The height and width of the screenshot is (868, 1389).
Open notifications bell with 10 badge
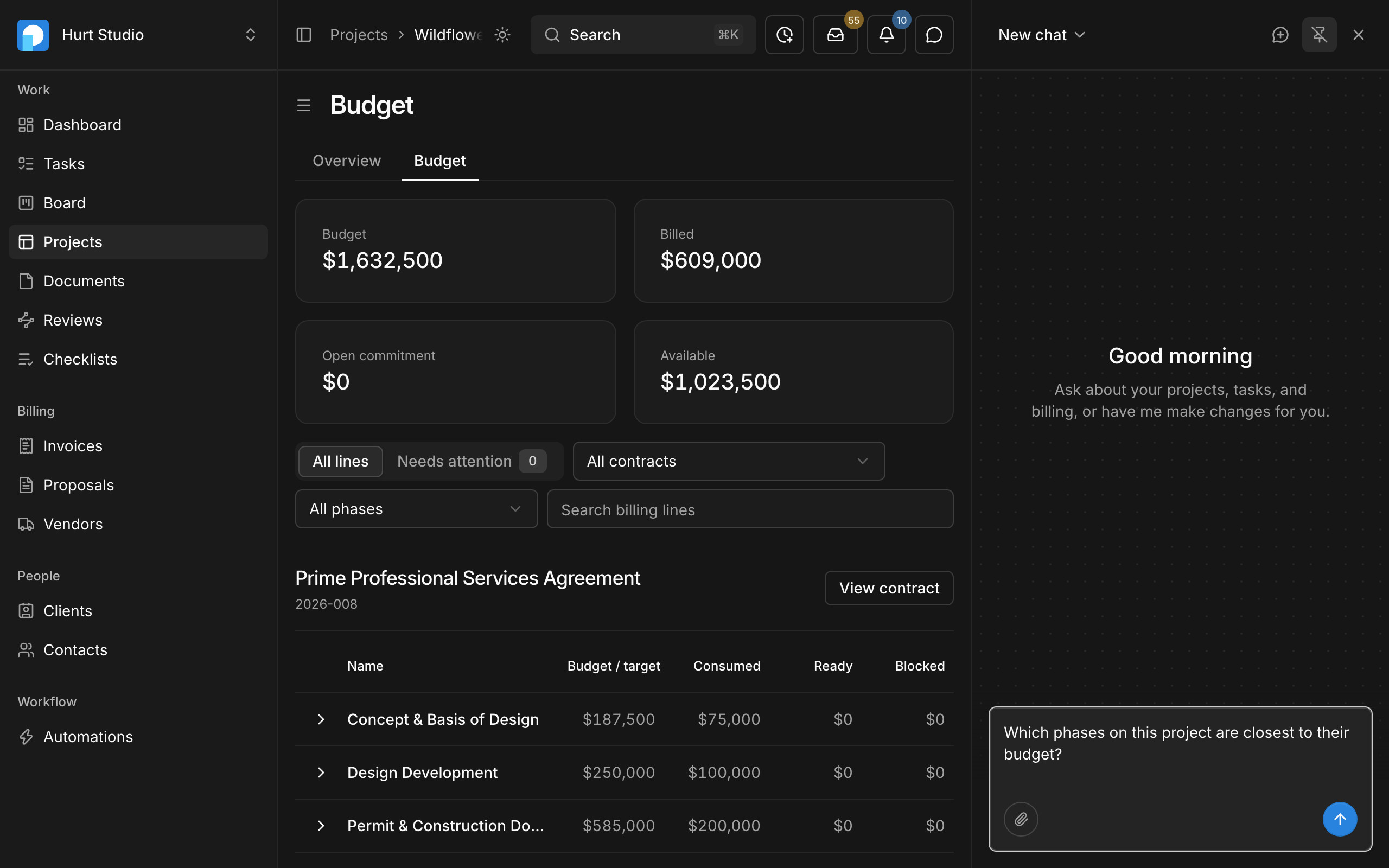886,35
